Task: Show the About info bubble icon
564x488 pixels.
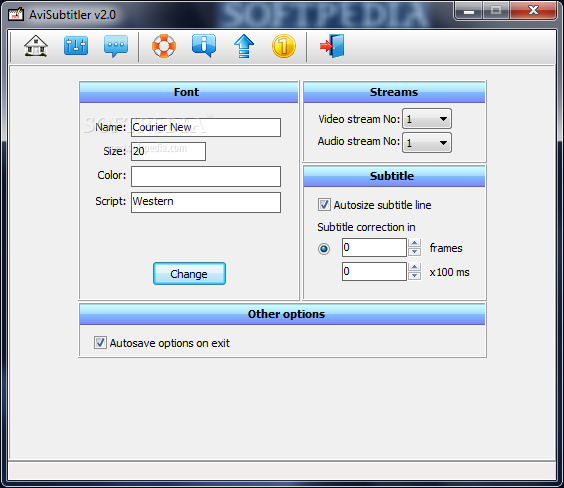Action: pyautogui.click(x=204, y=46)
